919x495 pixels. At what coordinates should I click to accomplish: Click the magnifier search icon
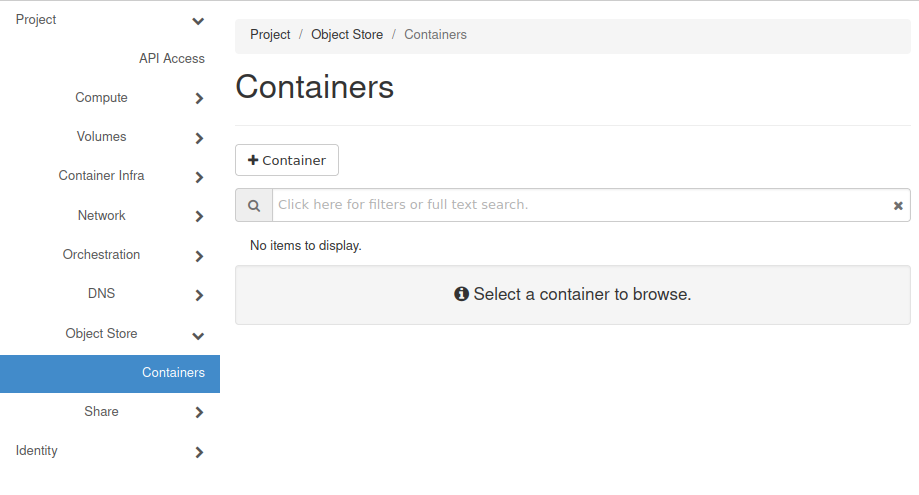tap(254, 205)
